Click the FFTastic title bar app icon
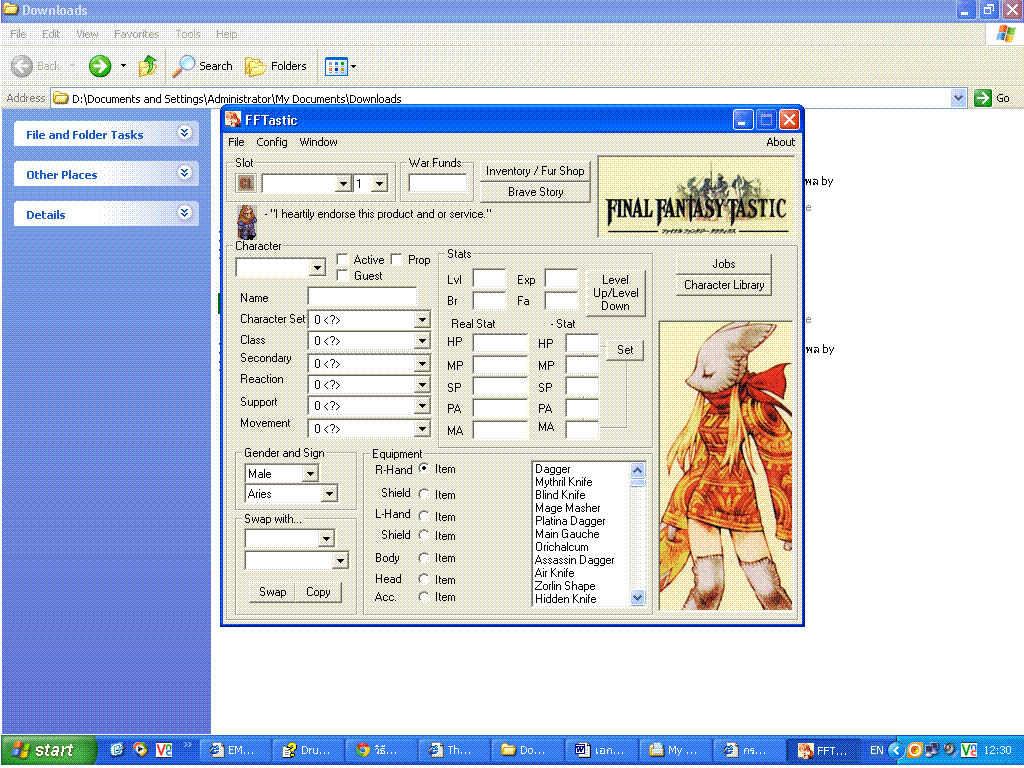This screenshot has height=768, width=1024. pos(233,120)
